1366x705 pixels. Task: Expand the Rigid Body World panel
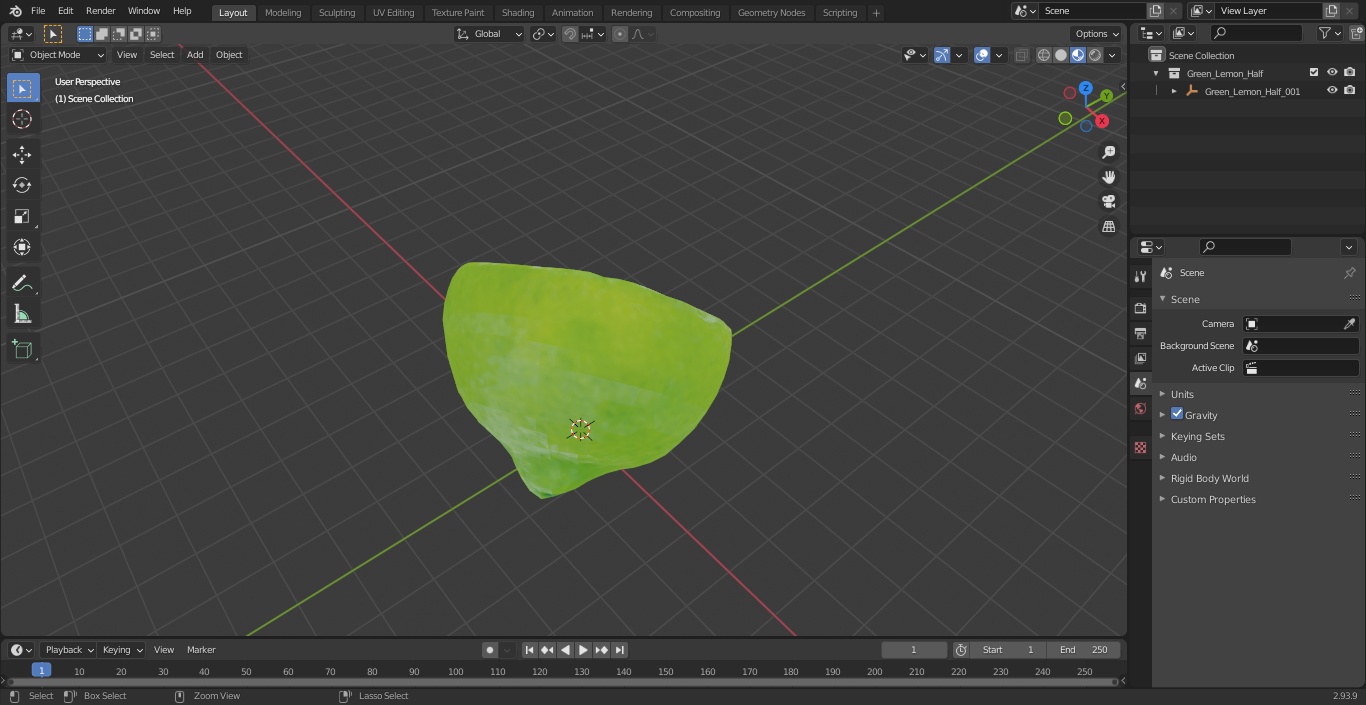(x=1209, y=478)
